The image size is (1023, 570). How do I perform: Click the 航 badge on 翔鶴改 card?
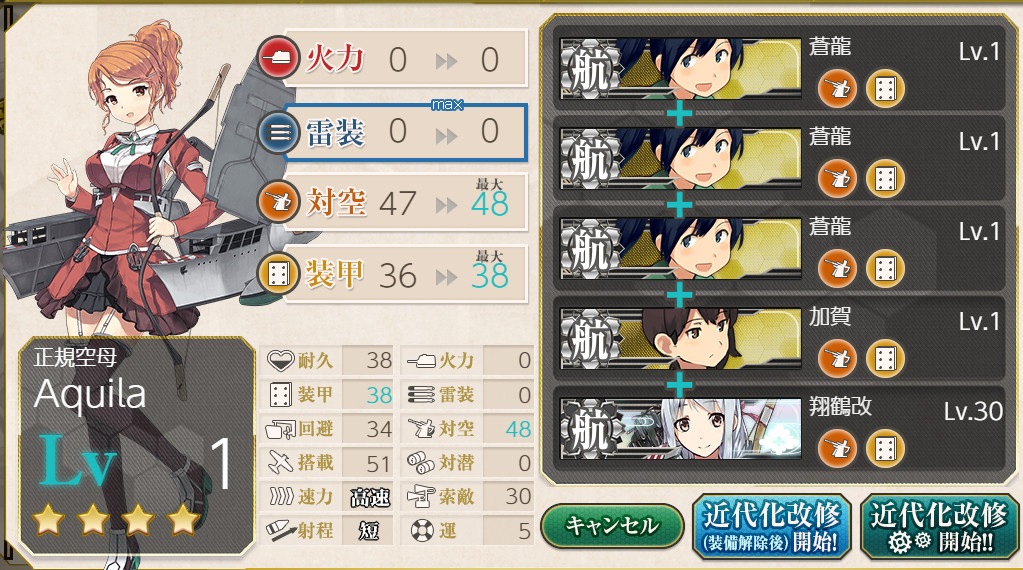(x=590, y=428)
